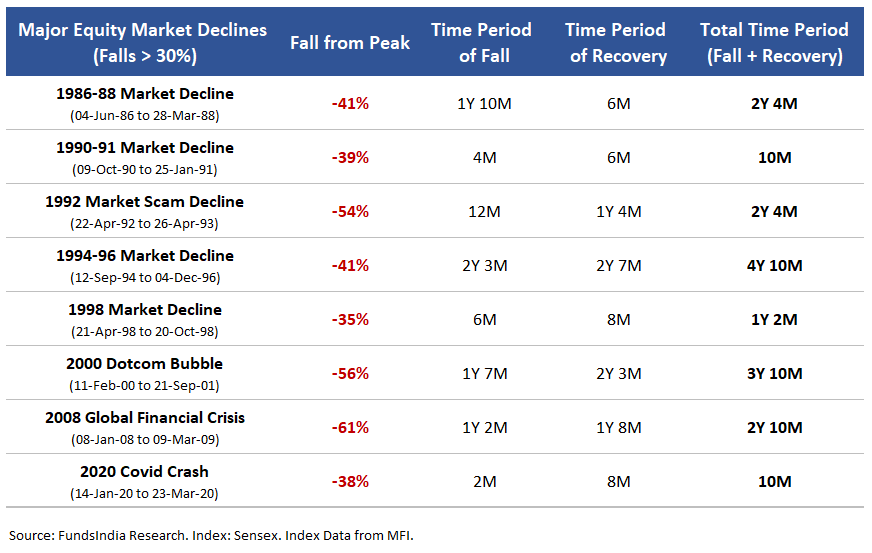Screen dimensions: 872x553
Task: Click the 1990-91 Market Decline row label
Action: coord(145,148)
